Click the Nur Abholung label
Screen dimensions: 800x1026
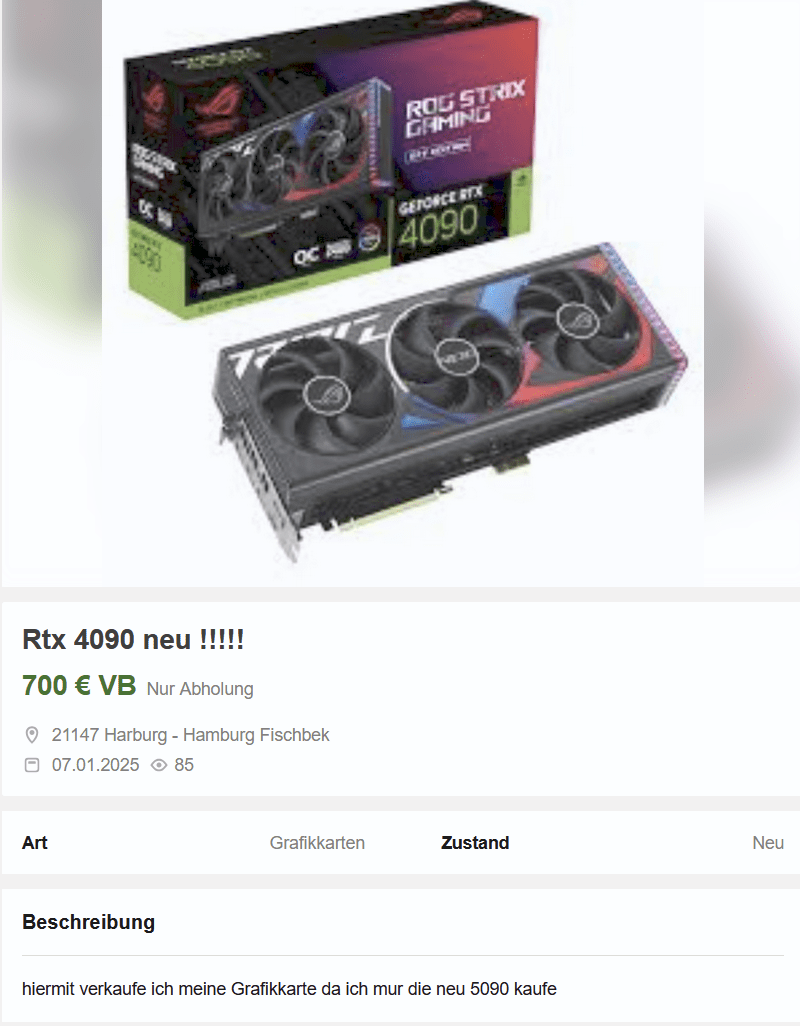point(200,689)
